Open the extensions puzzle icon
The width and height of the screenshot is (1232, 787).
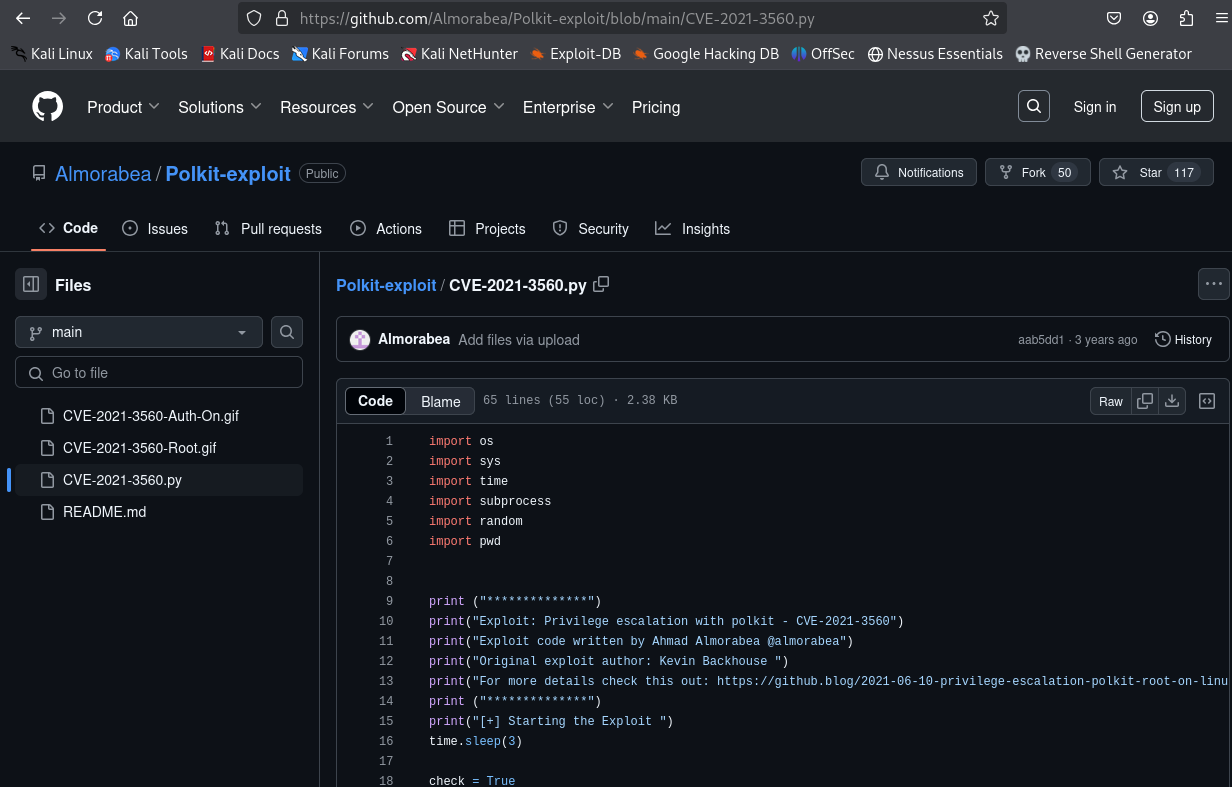pyautogui.click(x=1186, y=18)
